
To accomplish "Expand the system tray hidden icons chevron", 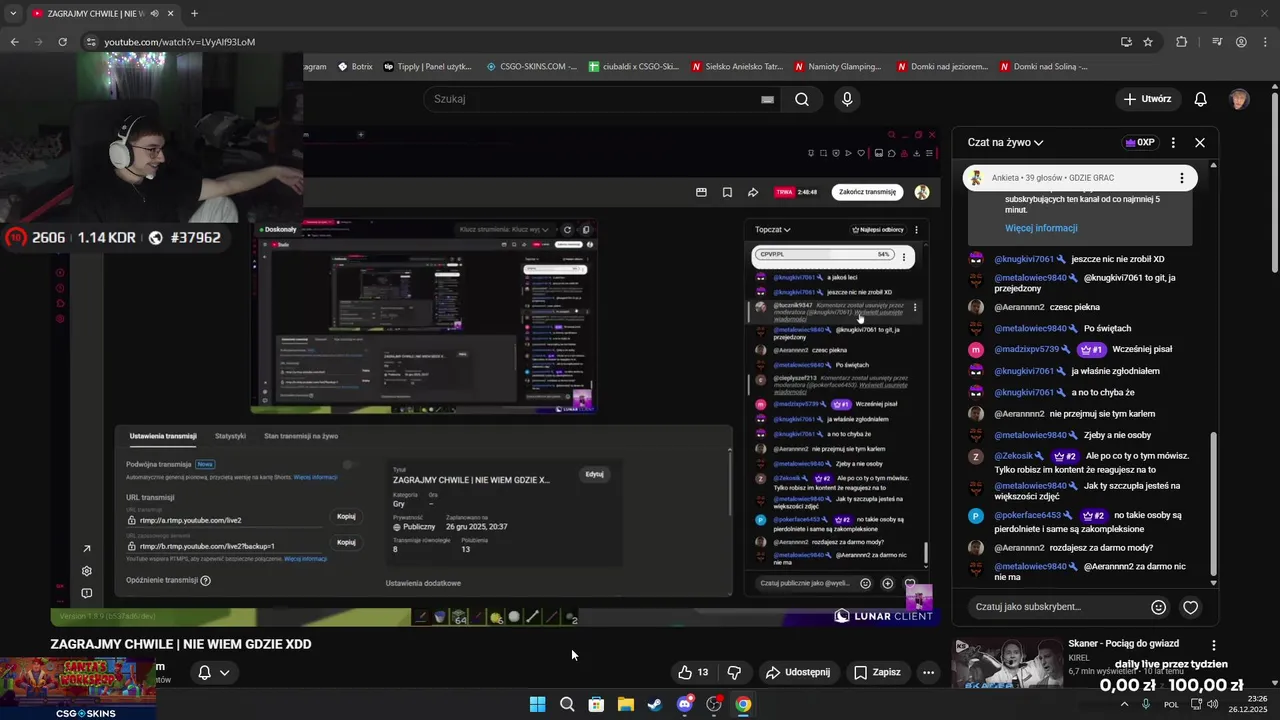I will pos(1124,704).
